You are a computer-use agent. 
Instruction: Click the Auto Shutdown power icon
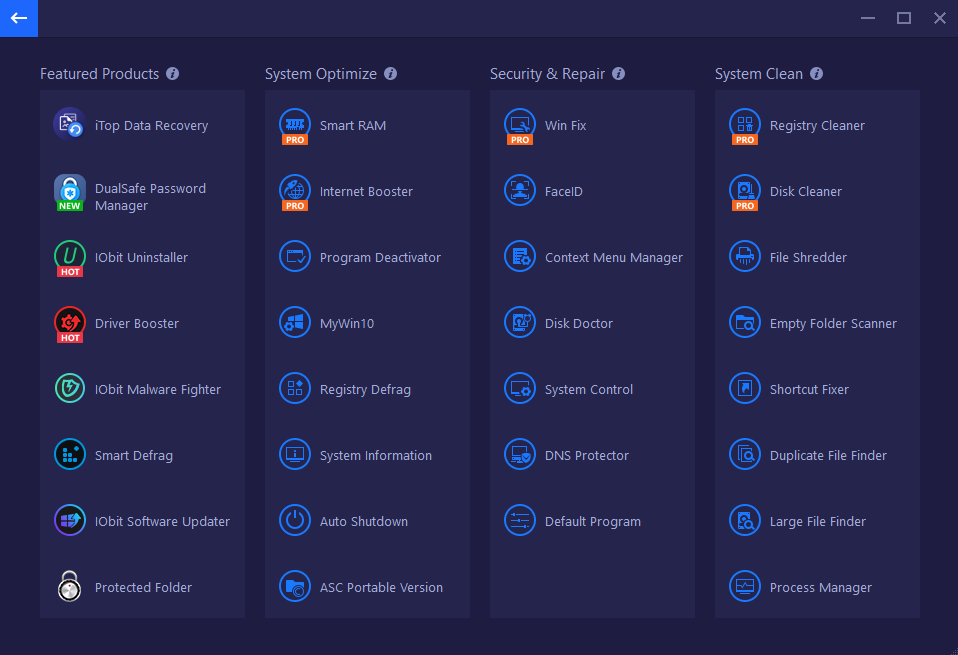[295, 520]
